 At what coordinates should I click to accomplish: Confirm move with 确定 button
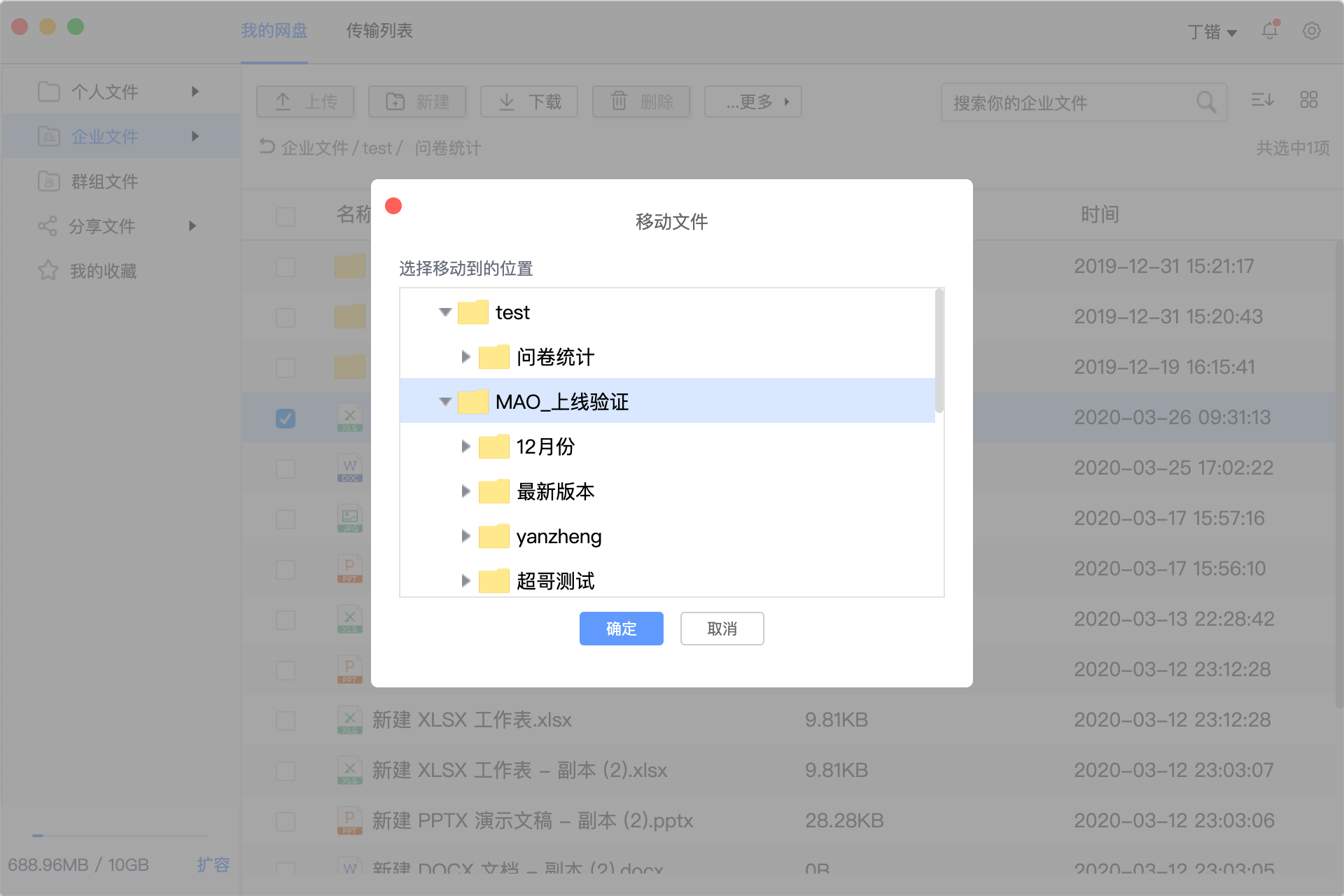point(621,629)
